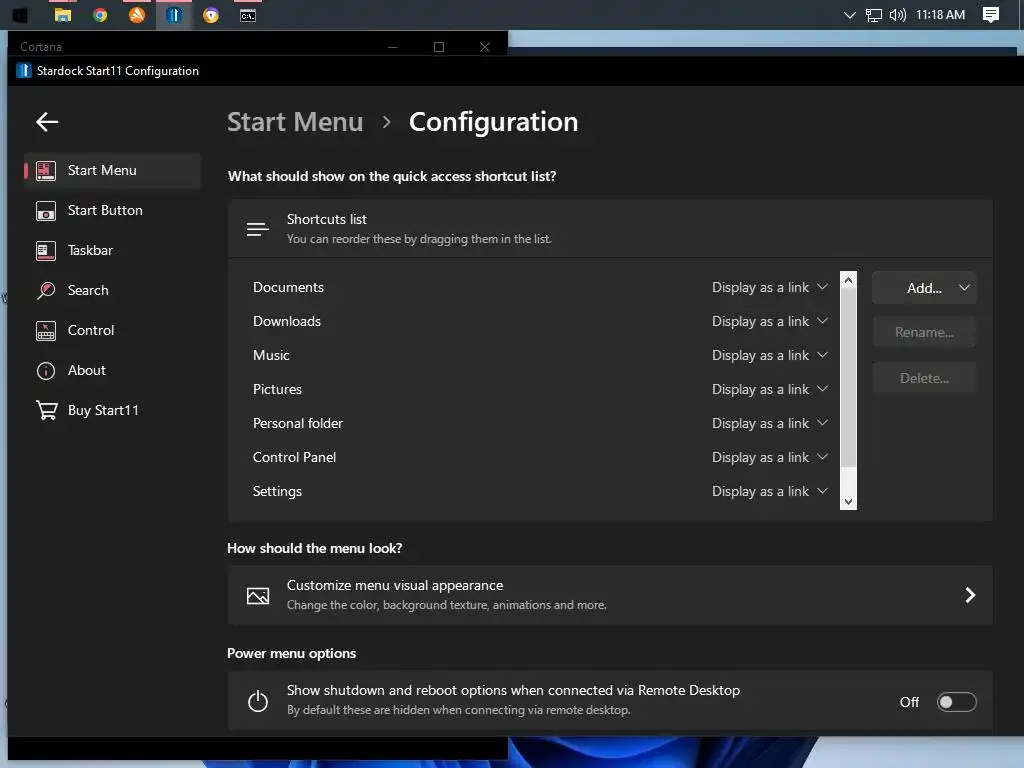1024x768 pixels.
Task: Click the Buy Start11 cart icon
Action: 46,410
